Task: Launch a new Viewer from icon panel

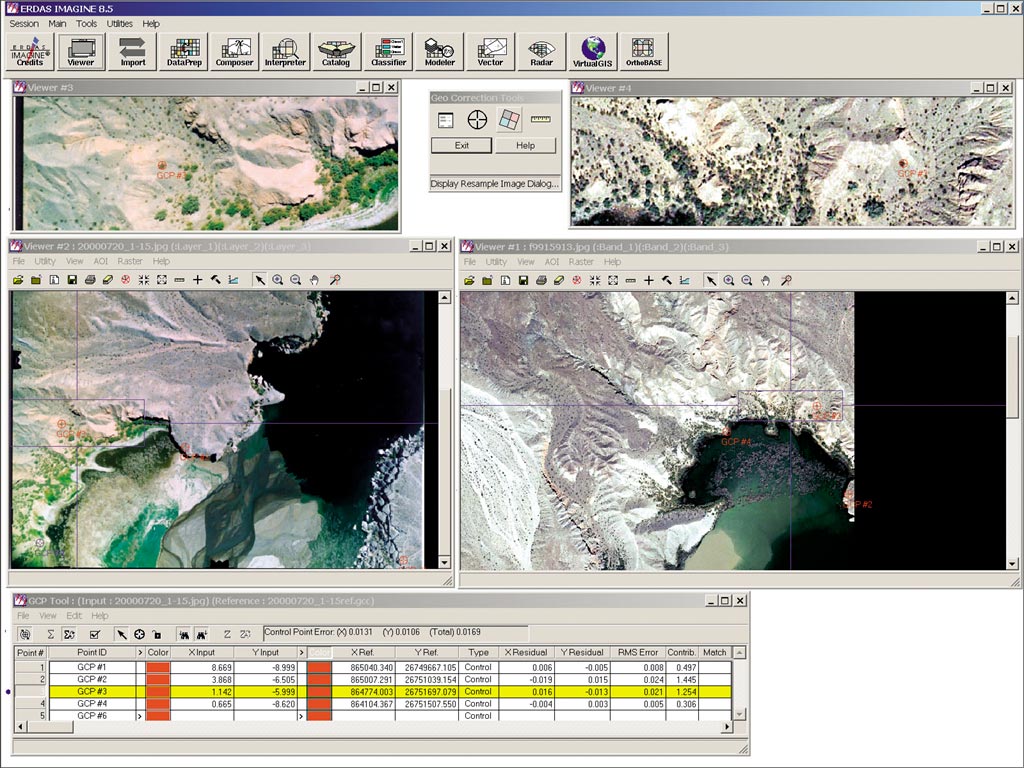Action: click(81, 52)
